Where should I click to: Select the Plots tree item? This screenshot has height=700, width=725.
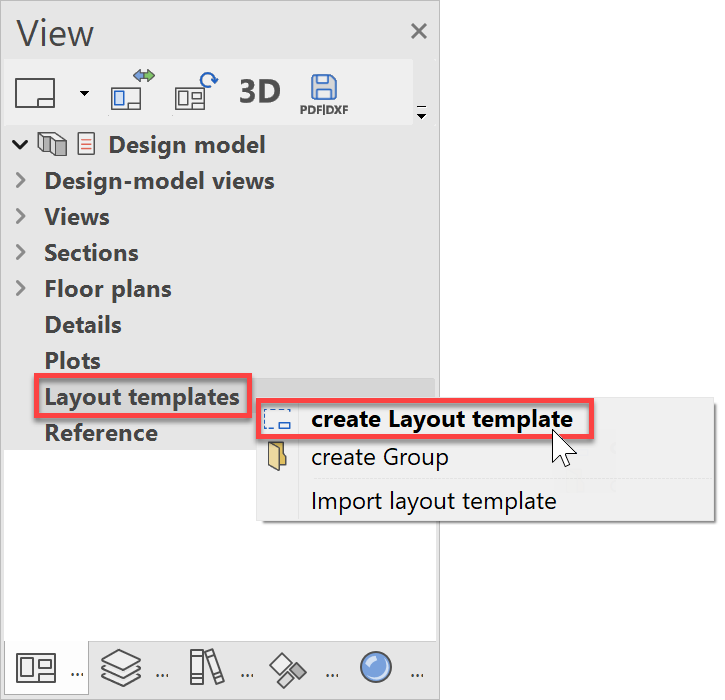(73, 361)
